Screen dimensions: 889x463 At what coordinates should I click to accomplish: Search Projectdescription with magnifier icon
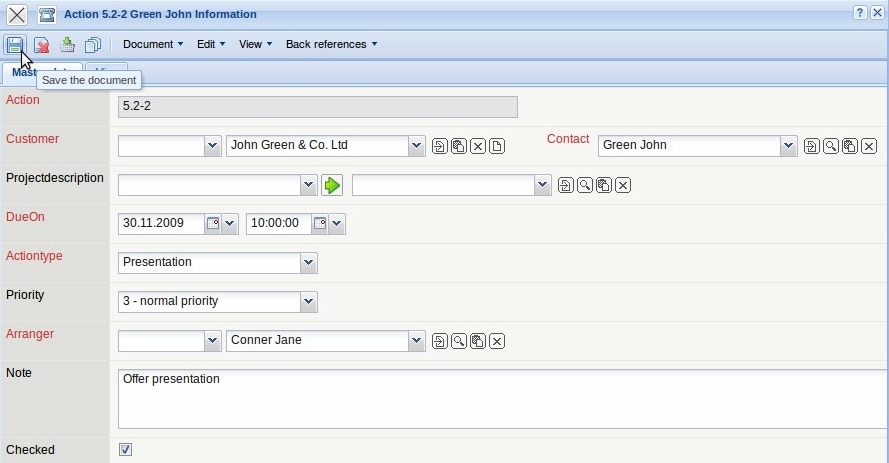[585, 185]
